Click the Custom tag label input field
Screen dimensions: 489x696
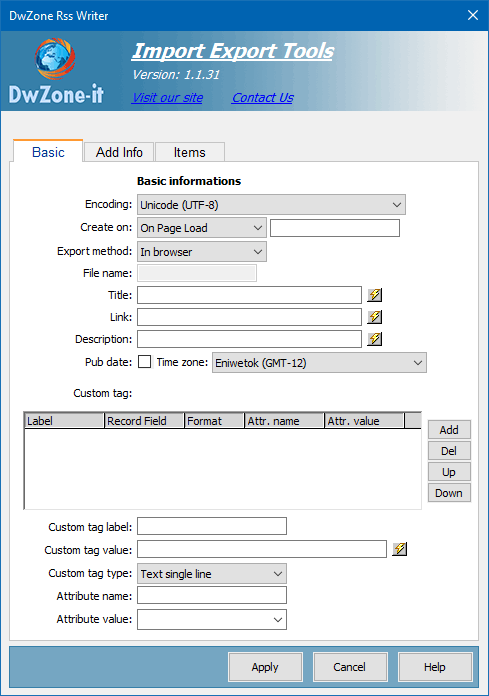212,526
